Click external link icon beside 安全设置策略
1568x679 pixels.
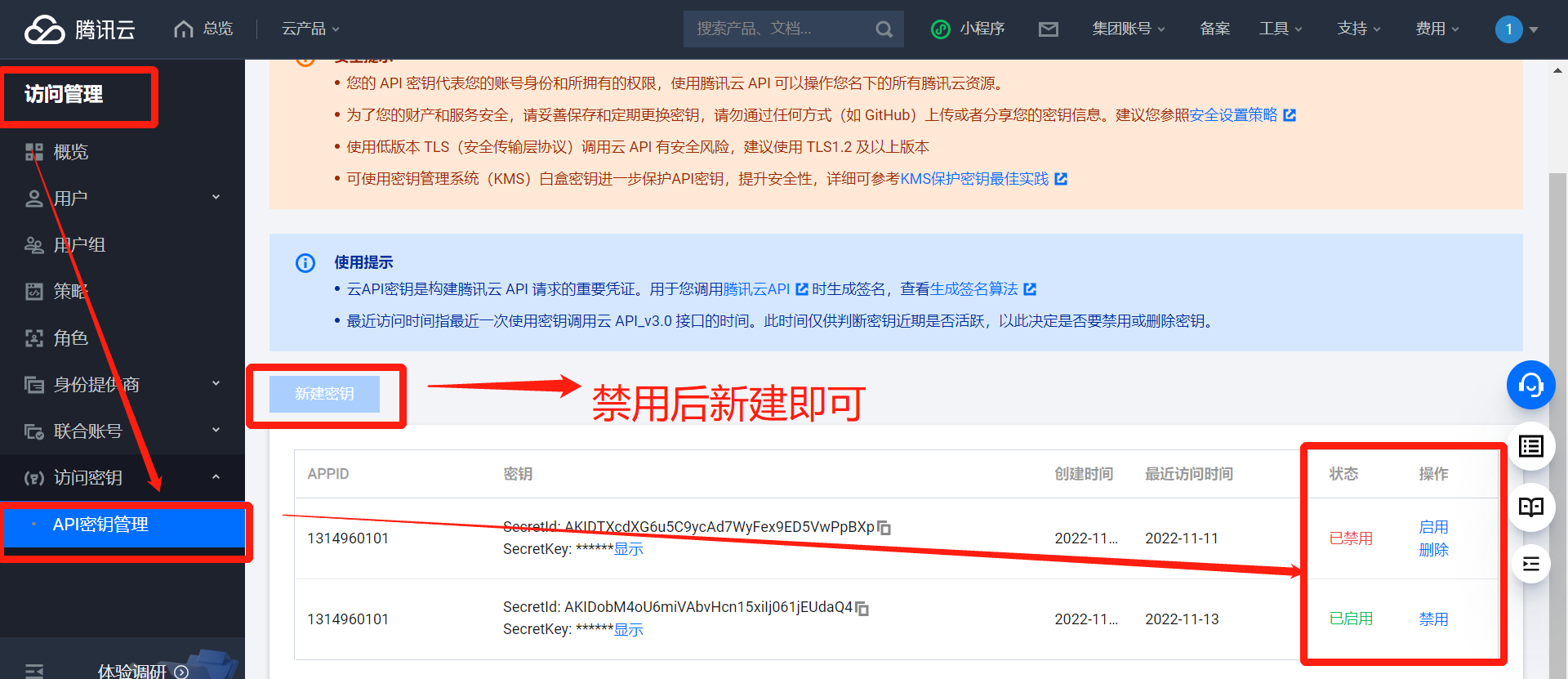[1290, 115]
